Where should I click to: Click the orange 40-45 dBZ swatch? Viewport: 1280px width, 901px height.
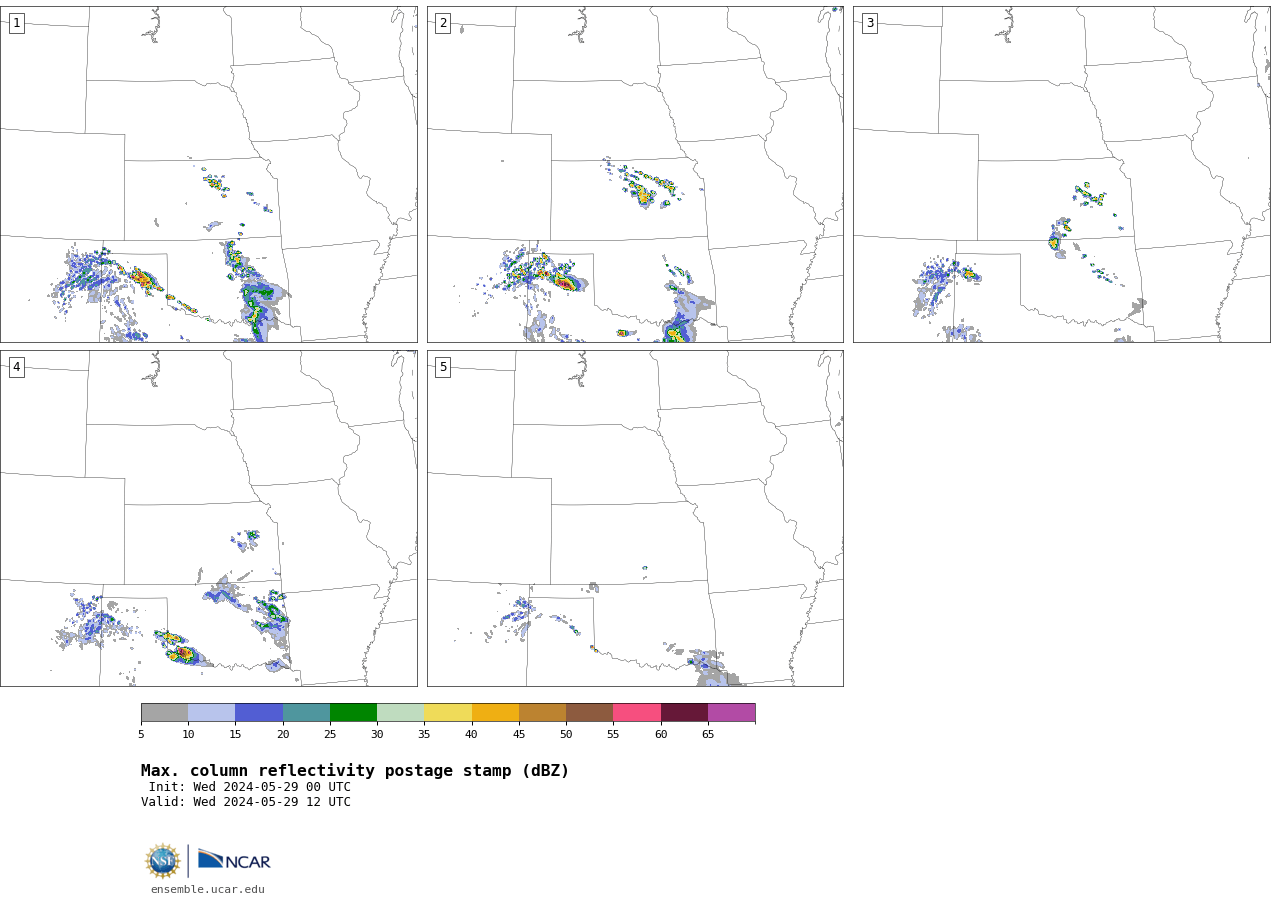click(x=495, y=712)
